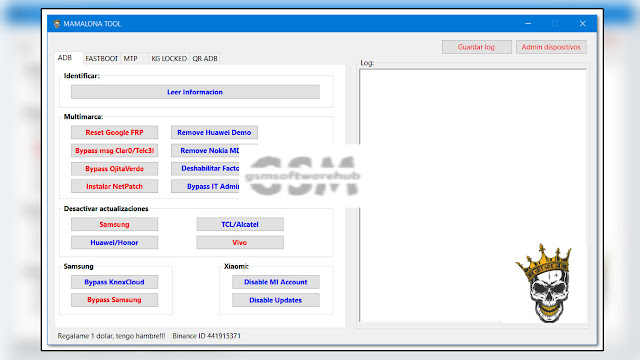Disable updates for Vivo
The height and width of the screenshot is (360, 640).
click(240, 242)
